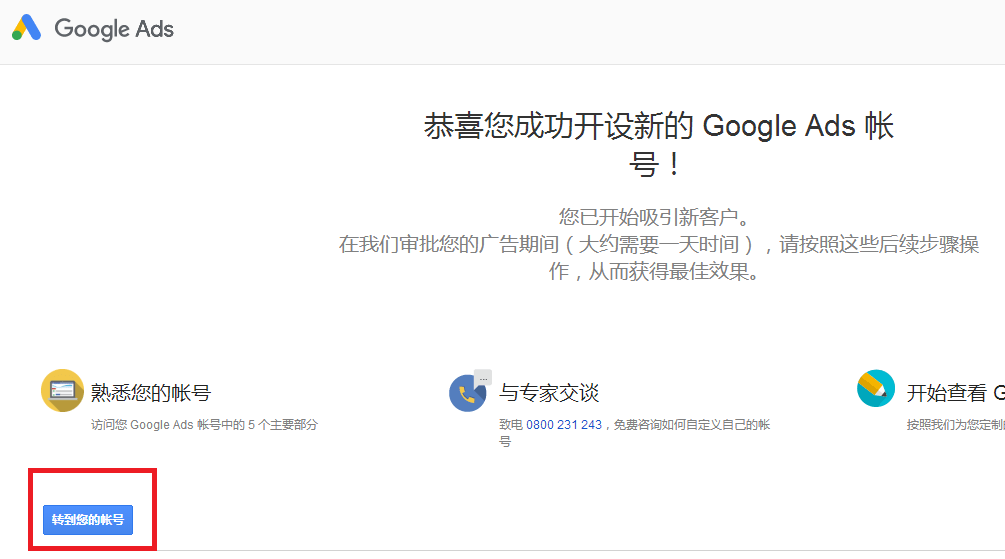Click the description 访问您 Google Ads 帐号中的 5 个主要部分
The width and height of the screenshot is (1005, 559).
point(204,424)
